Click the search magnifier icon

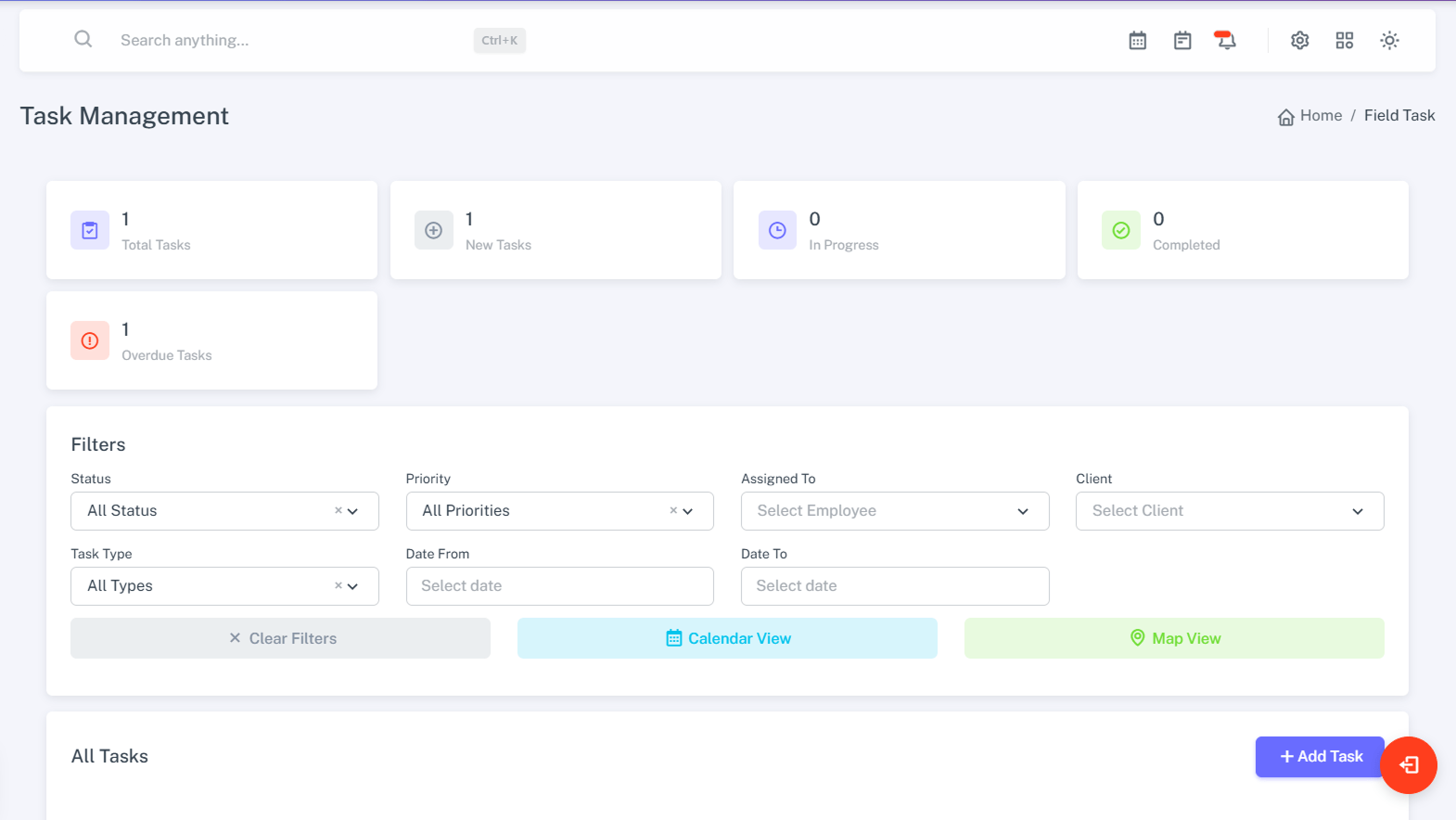[83, 39]
